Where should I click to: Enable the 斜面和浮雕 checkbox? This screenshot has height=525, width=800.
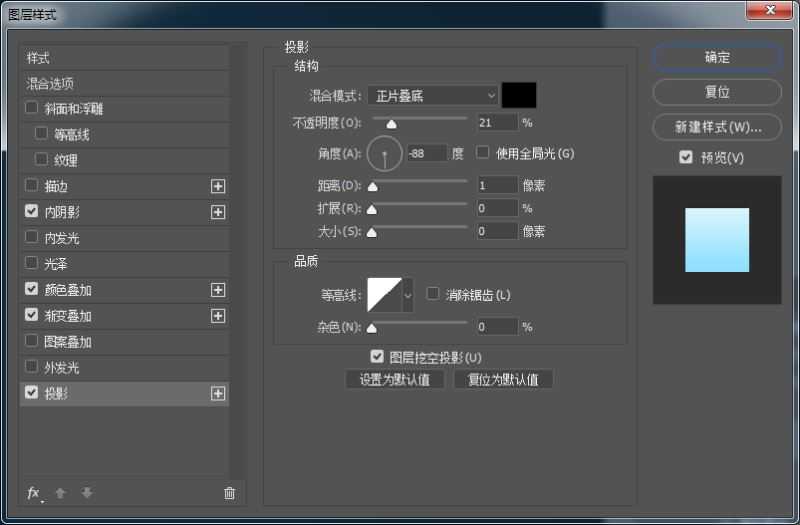coord(32,108)
